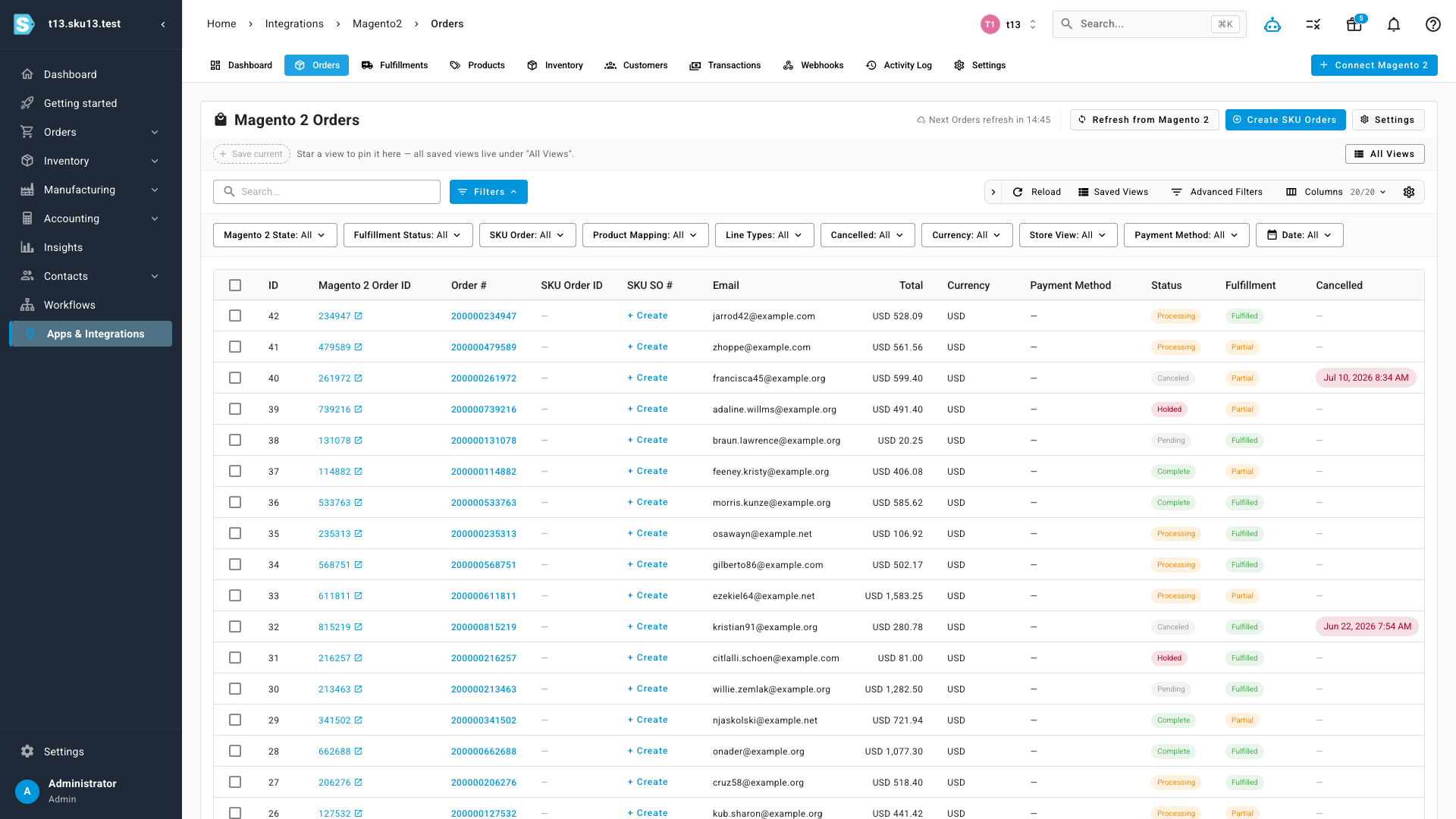The height and width of the screenshot is (819, 1456).
Task: Click the global Search box in header
Action: point(1149,24)
